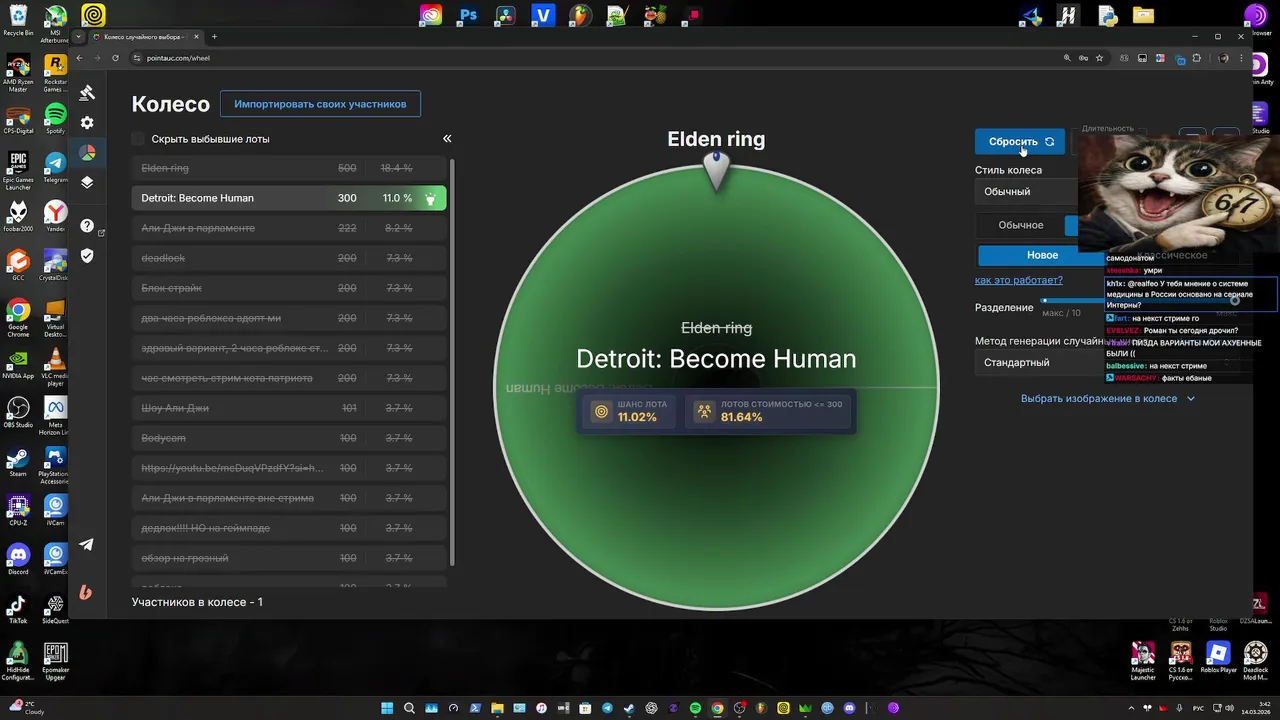Launch Spotify from desktop shortcut
Screen dimensions: 1280x720
point(55,119)
